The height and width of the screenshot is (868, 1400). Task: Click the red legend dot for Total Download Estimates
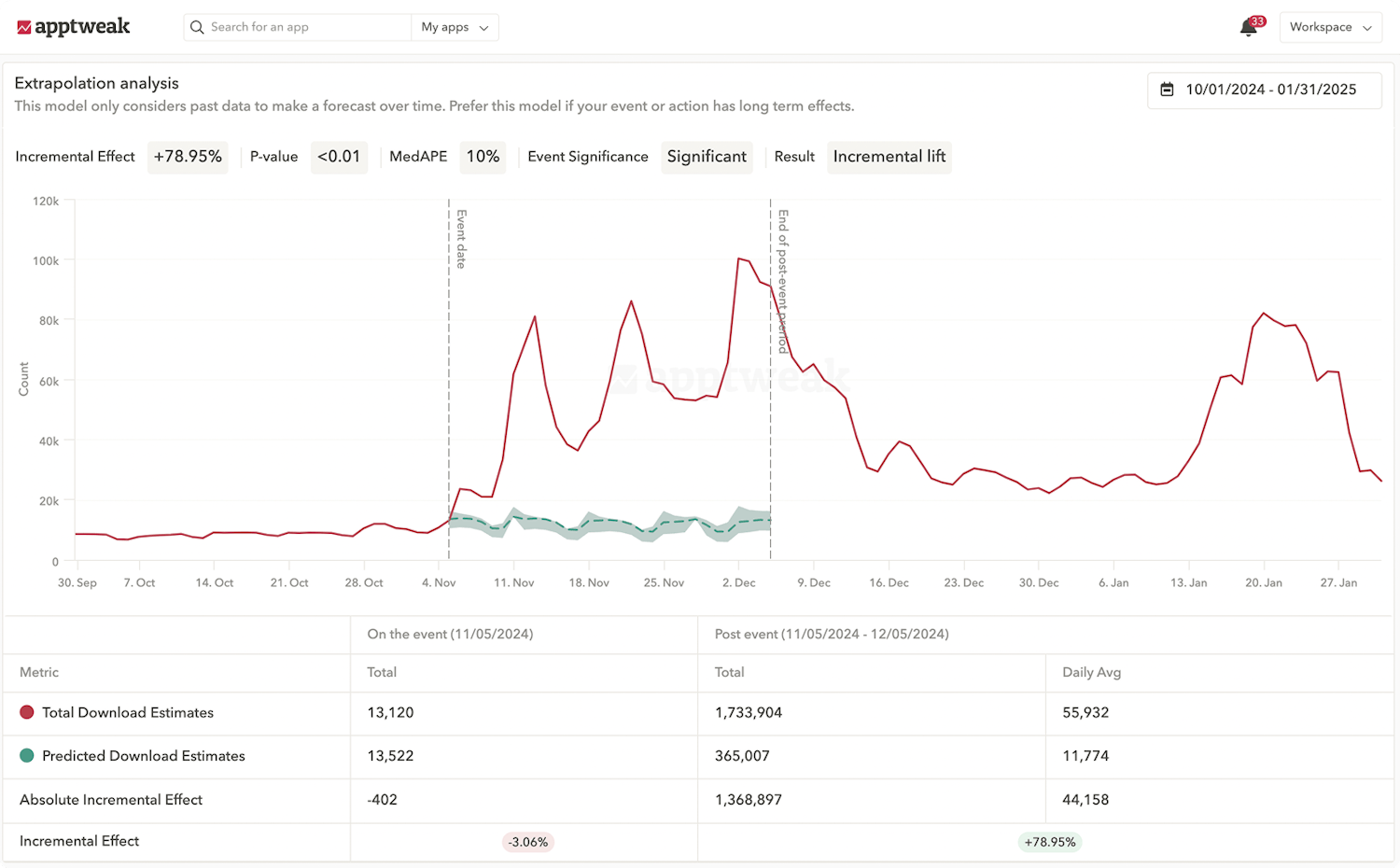(26, 712)
